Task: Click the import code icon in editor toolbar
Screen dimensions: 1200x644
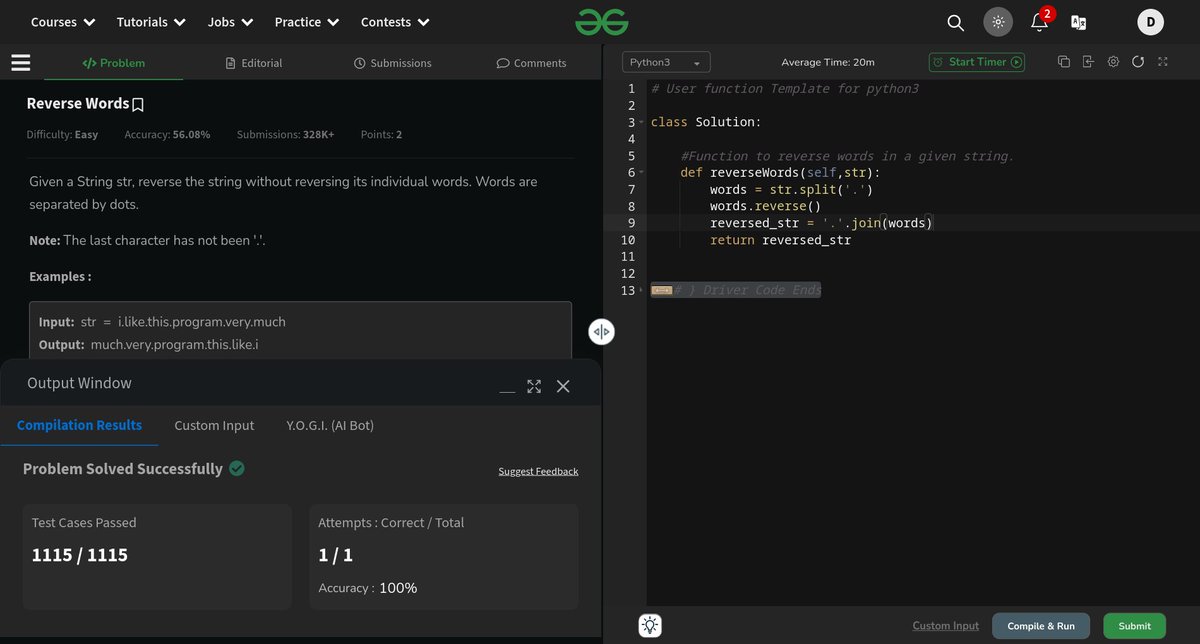Action: (1089, 62)
